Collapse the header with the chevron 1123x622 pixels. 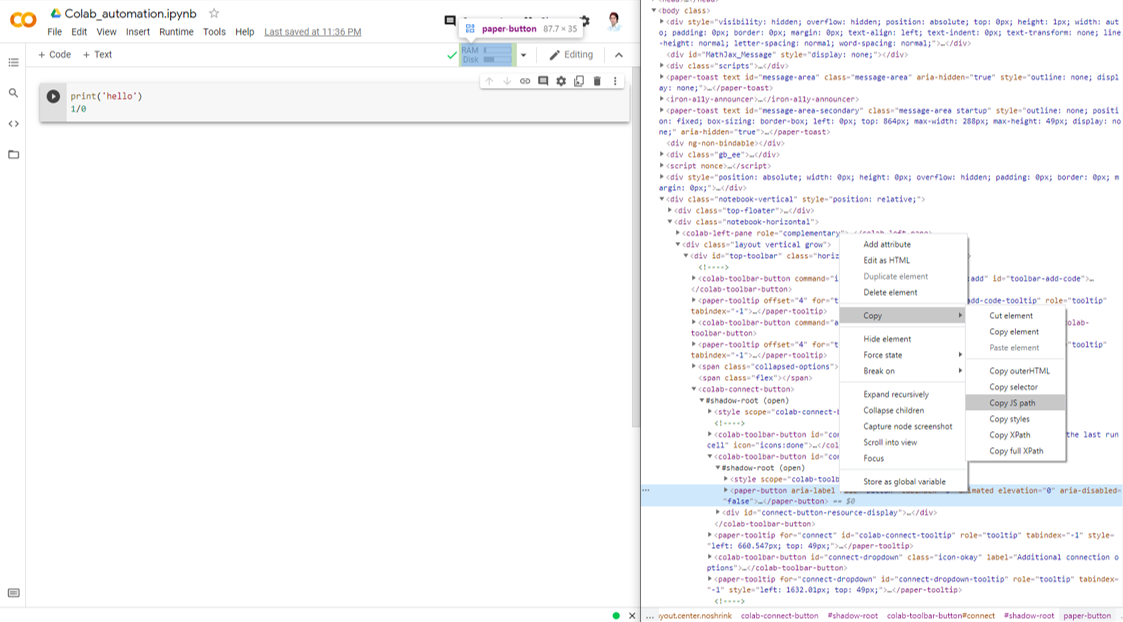[x=618, y=55]
